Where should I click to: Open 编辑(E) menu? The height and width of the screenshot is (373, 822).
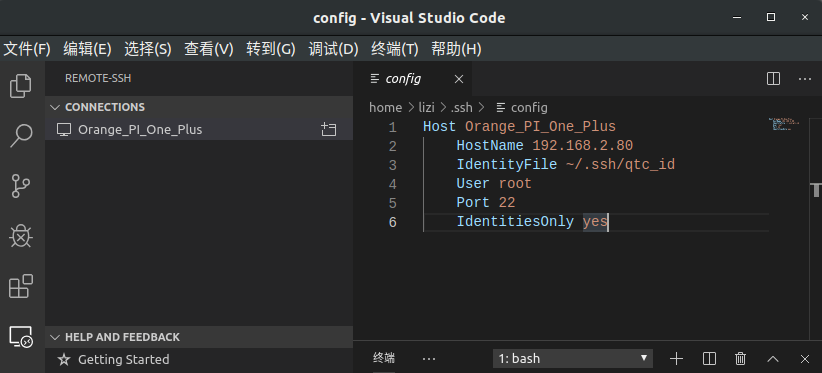coord(88,49)
